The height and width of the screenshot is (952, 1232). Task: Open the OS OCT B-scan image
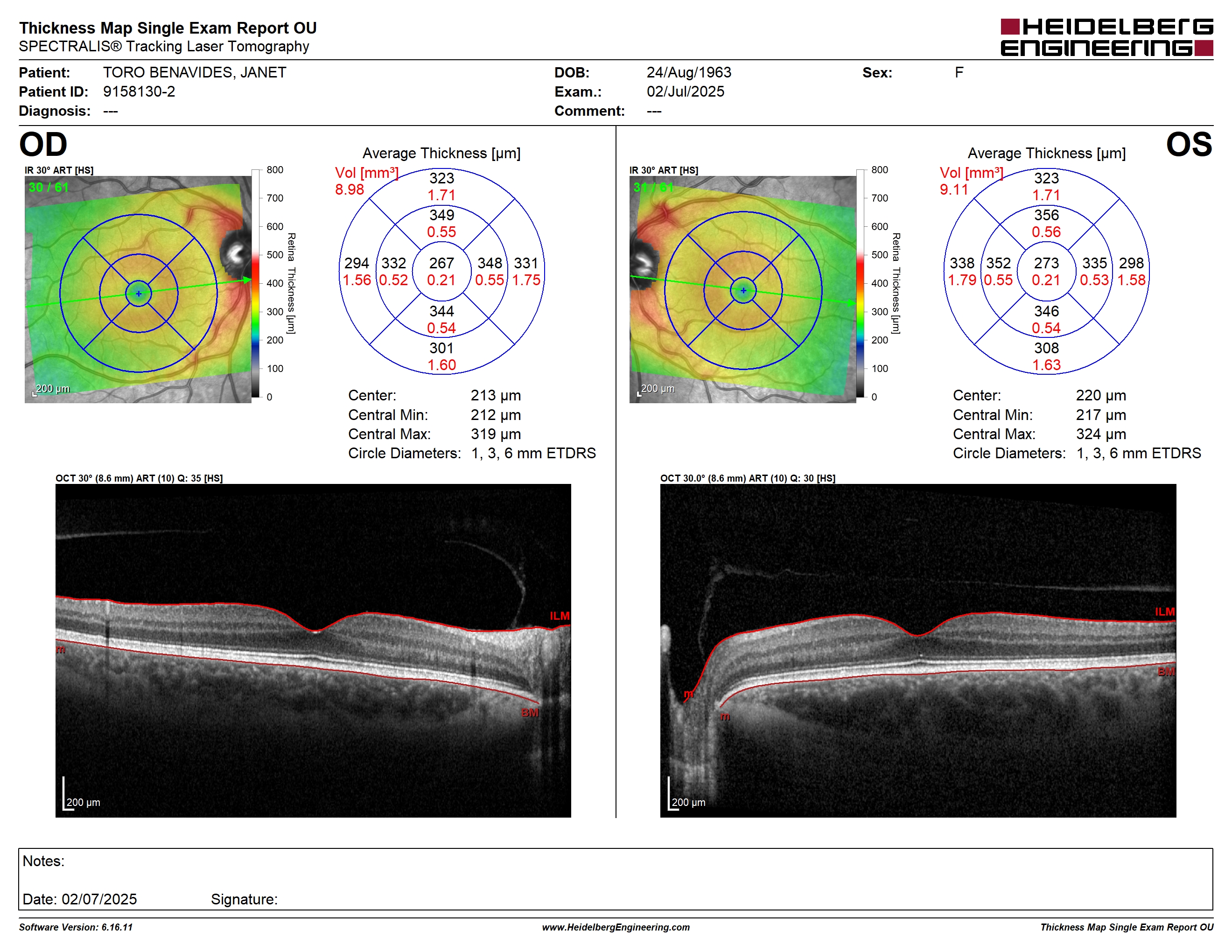918,650
